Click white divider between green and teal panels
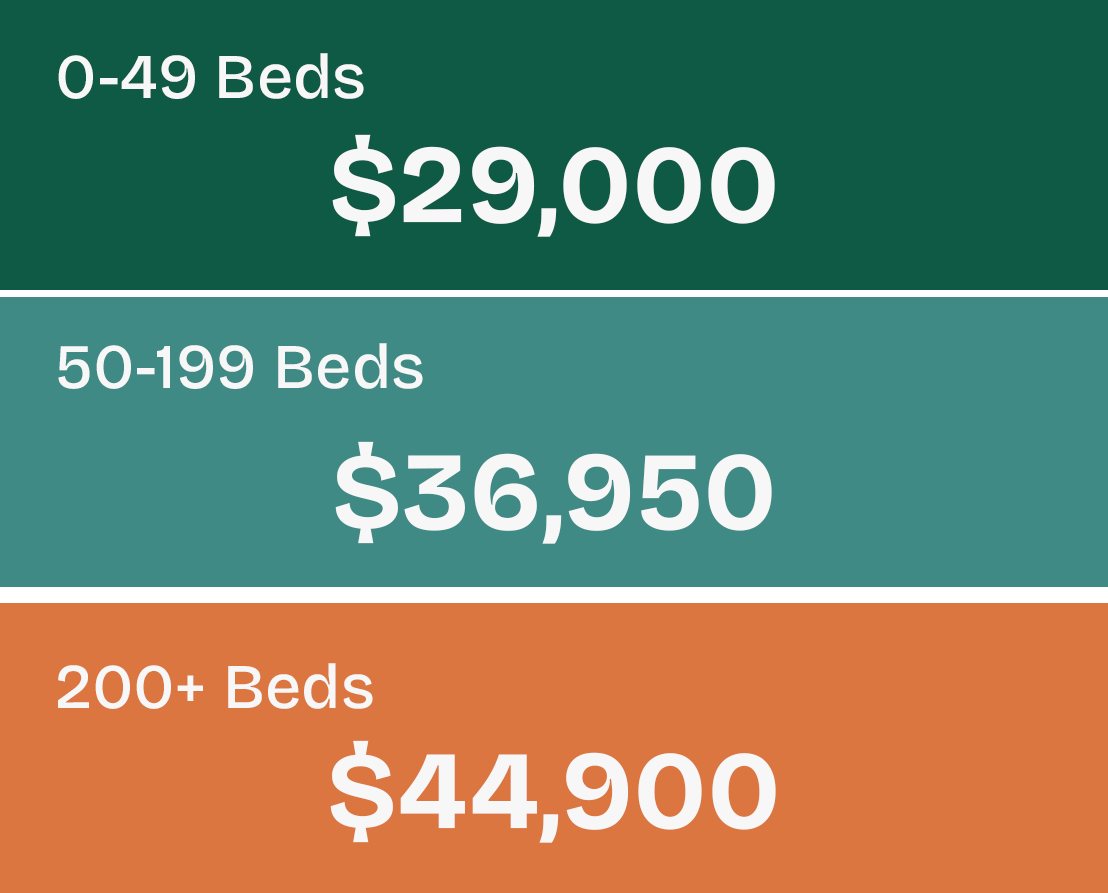The image size is (1108, 893). click(554, 293)
